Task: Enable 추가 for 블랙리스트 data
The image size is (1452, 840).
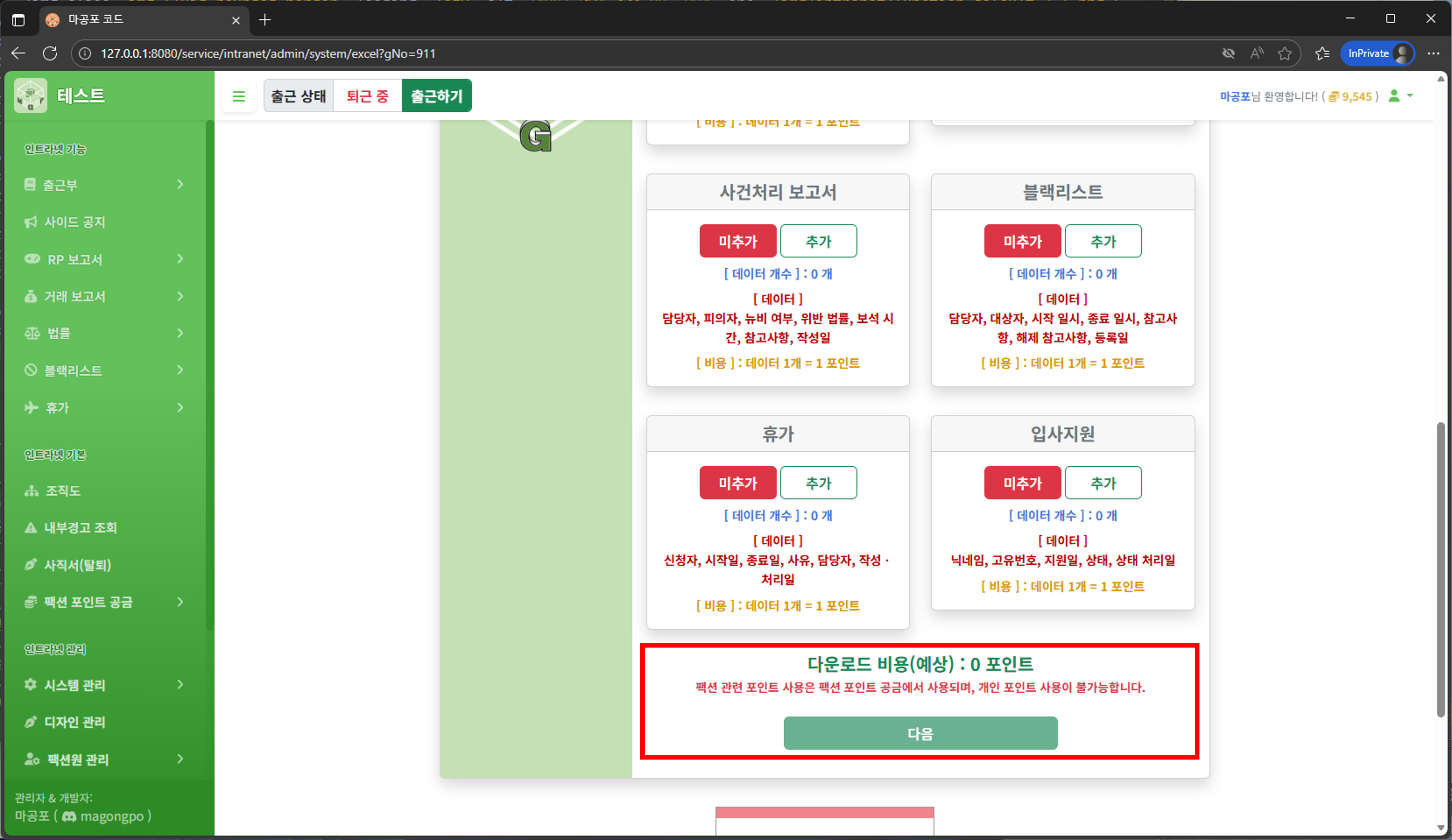Action: coord(1103,241)
